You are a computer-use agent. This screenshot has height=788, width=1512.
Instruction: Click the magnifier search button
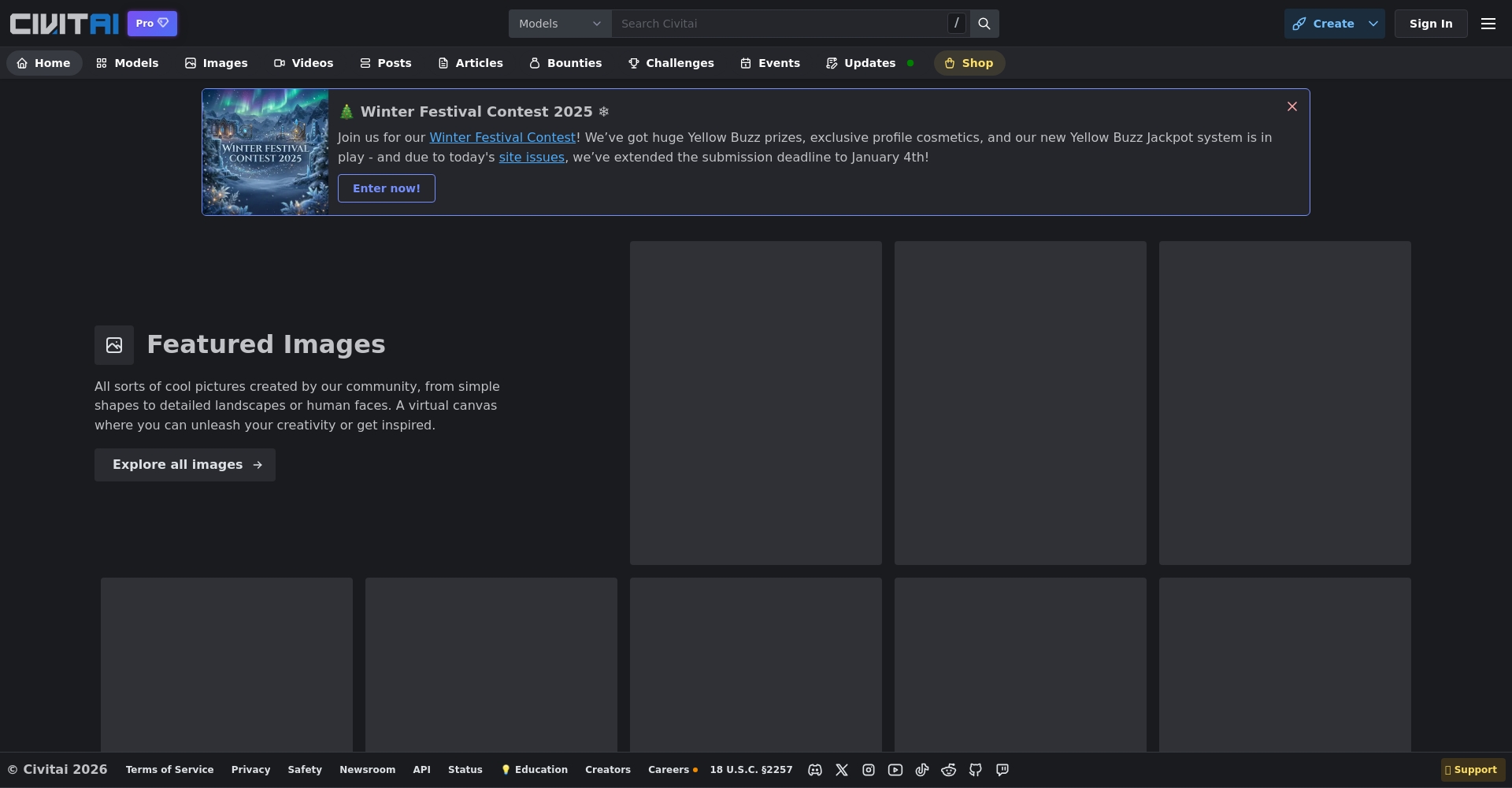984,24
